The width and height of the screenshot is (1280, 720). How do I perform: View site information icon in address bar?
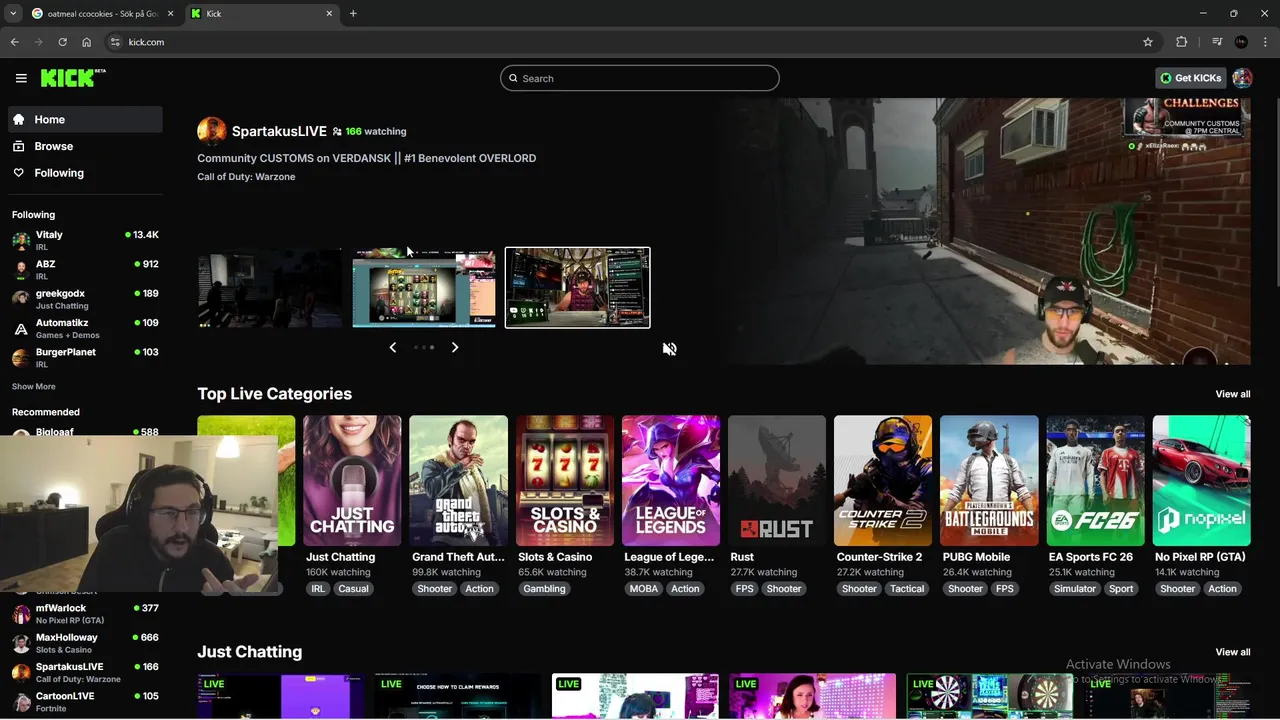pos(115,42)
